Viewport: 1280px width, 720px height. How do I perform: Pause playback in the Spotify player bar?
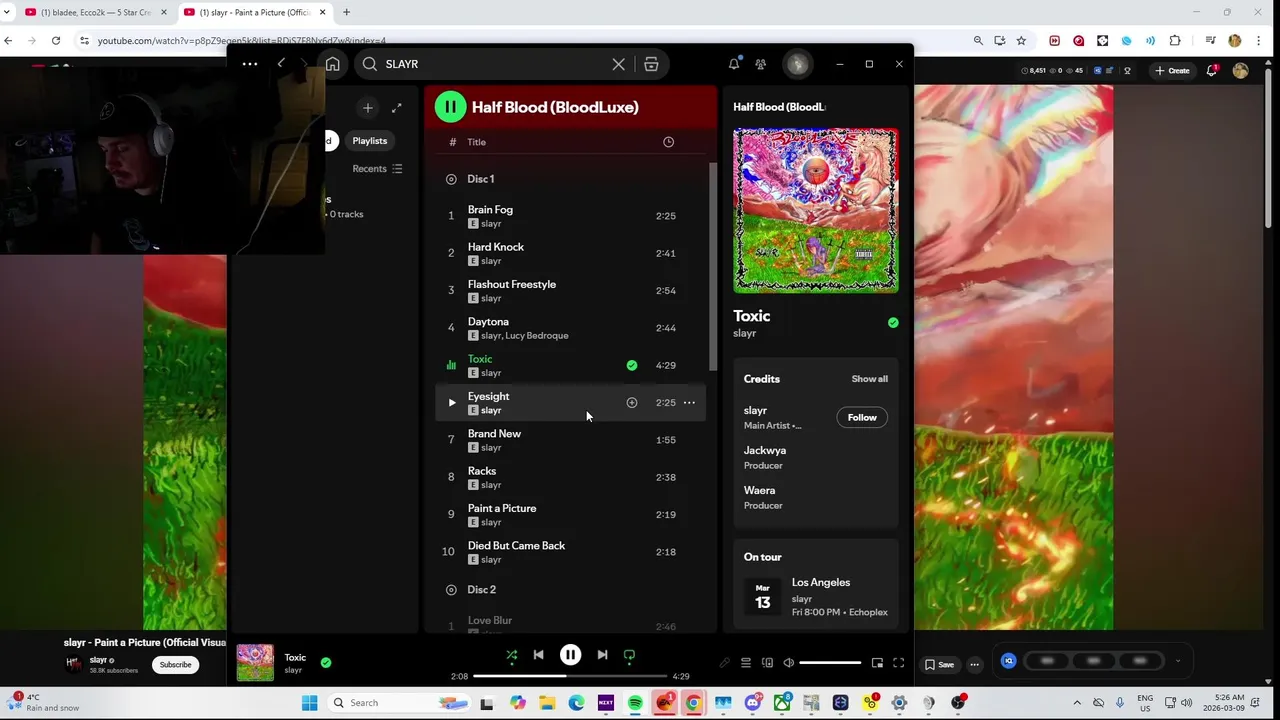coord(570,655)
